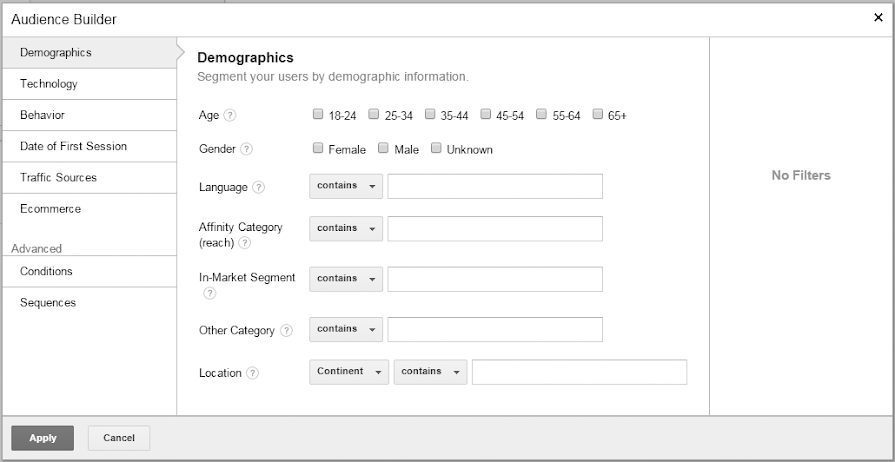
Task: Open the Continent location type dropdown
Action: pyautogui.click(x=349, y=372)
